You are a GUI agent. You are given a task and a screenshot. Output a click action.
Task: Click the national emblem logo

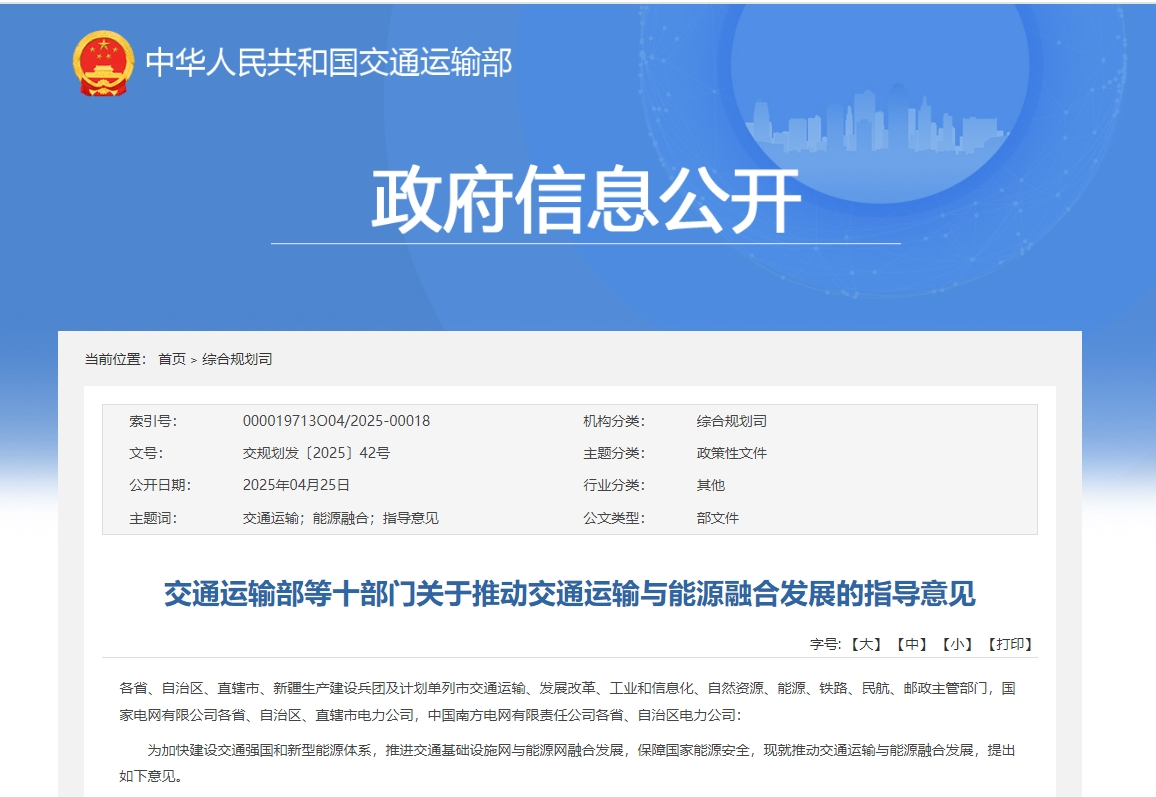(103, 63)
